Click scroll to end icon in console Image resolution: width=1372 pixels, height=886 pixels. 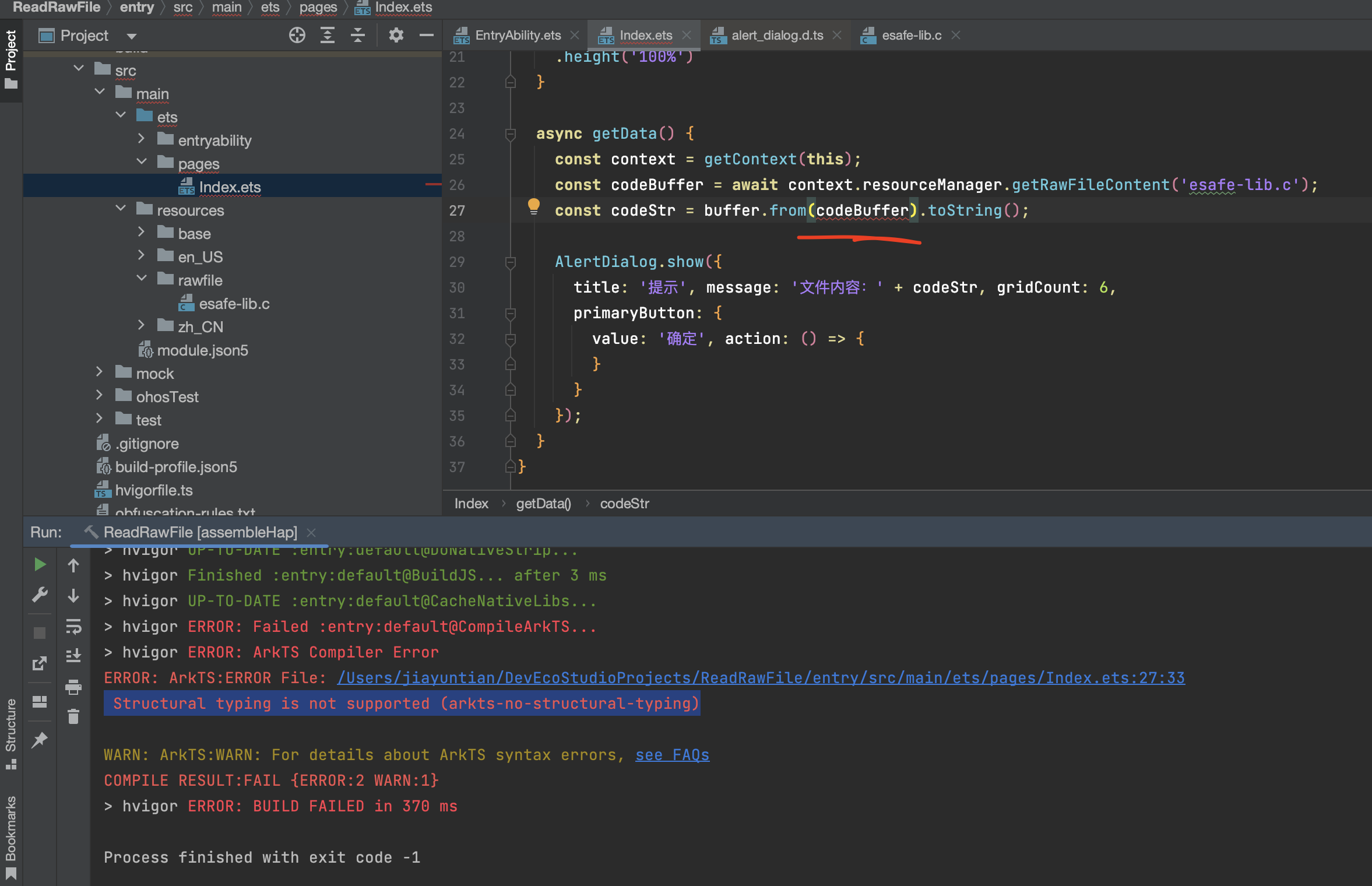coord(73,656)
